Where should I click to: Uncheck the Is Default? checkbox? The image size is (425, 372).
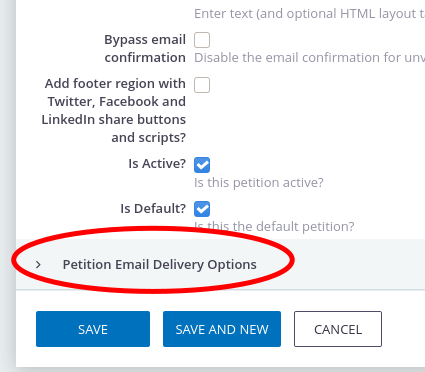click(202, 209)
